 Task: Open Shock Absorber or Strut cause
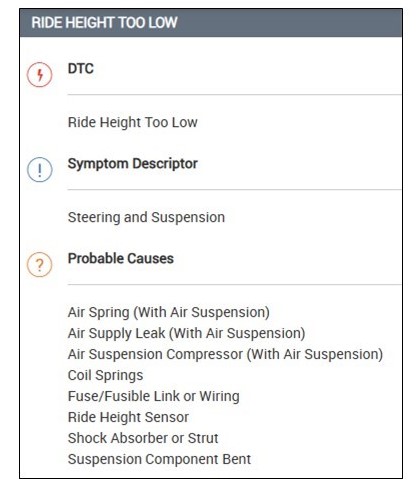[x=143, y=438]
